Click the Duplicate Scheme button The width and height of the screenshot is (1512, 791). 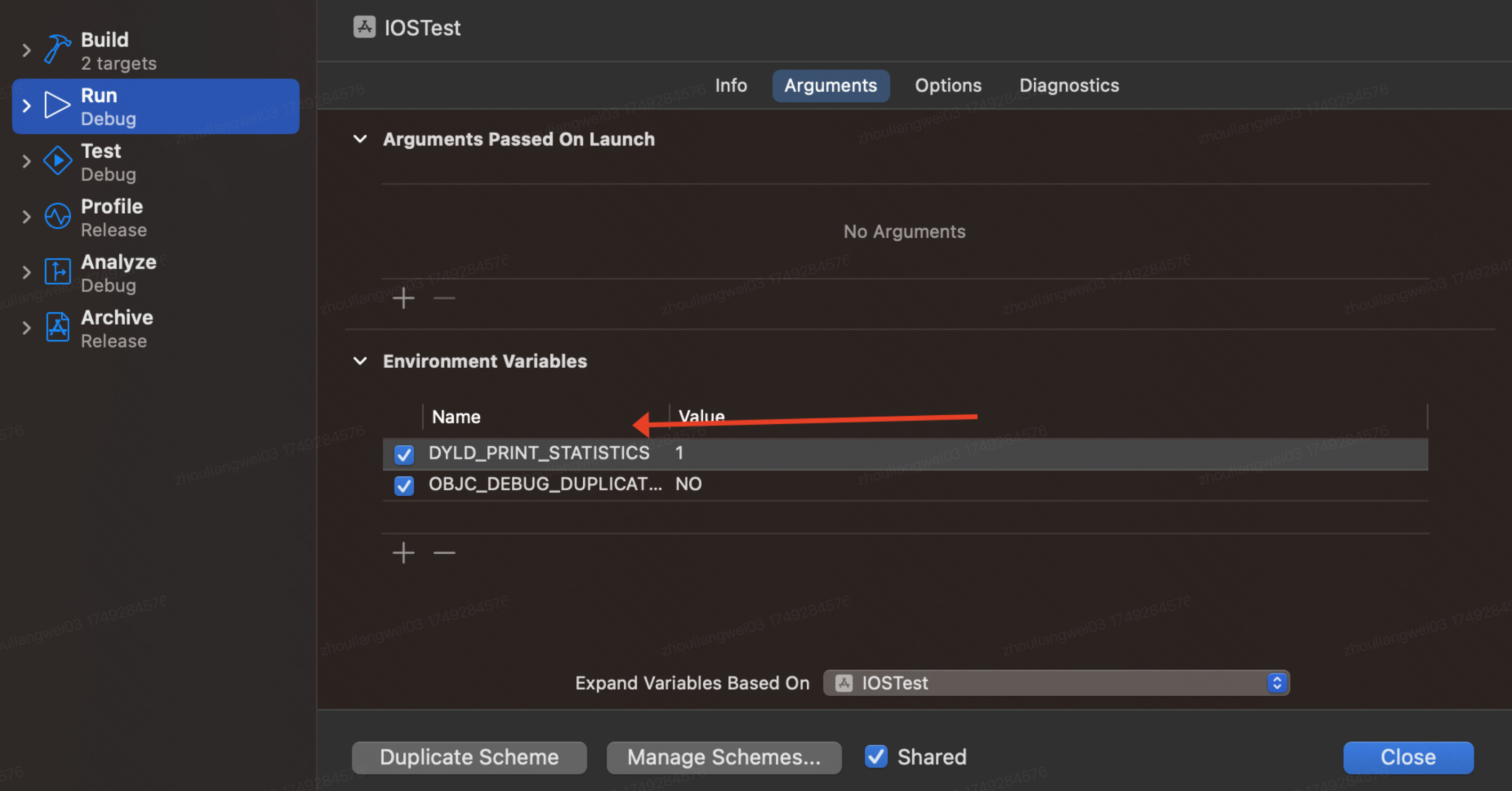[x=469, y=757]
